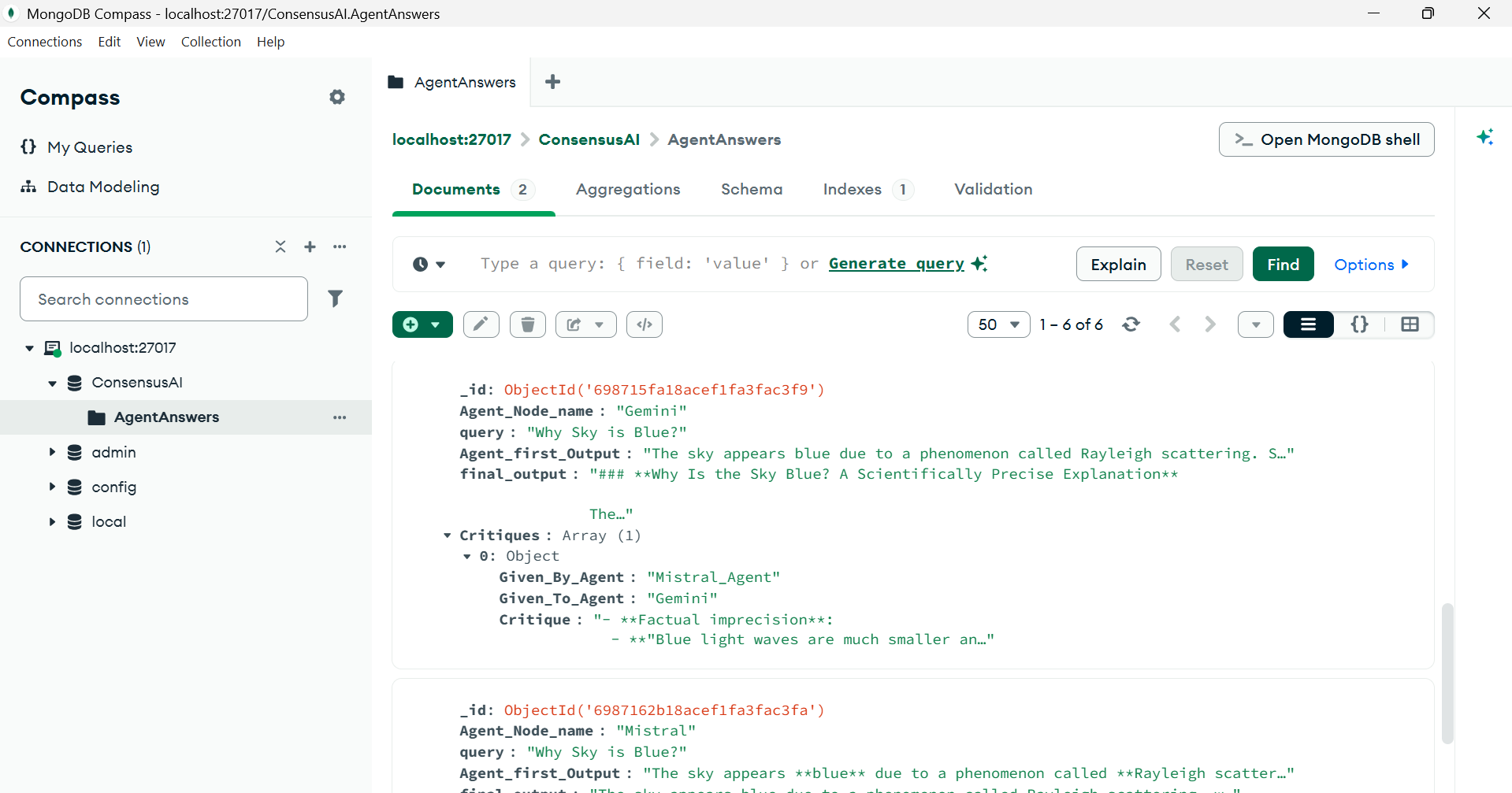
Task: Switch to list view
Action: click(x=1308, y=324)
